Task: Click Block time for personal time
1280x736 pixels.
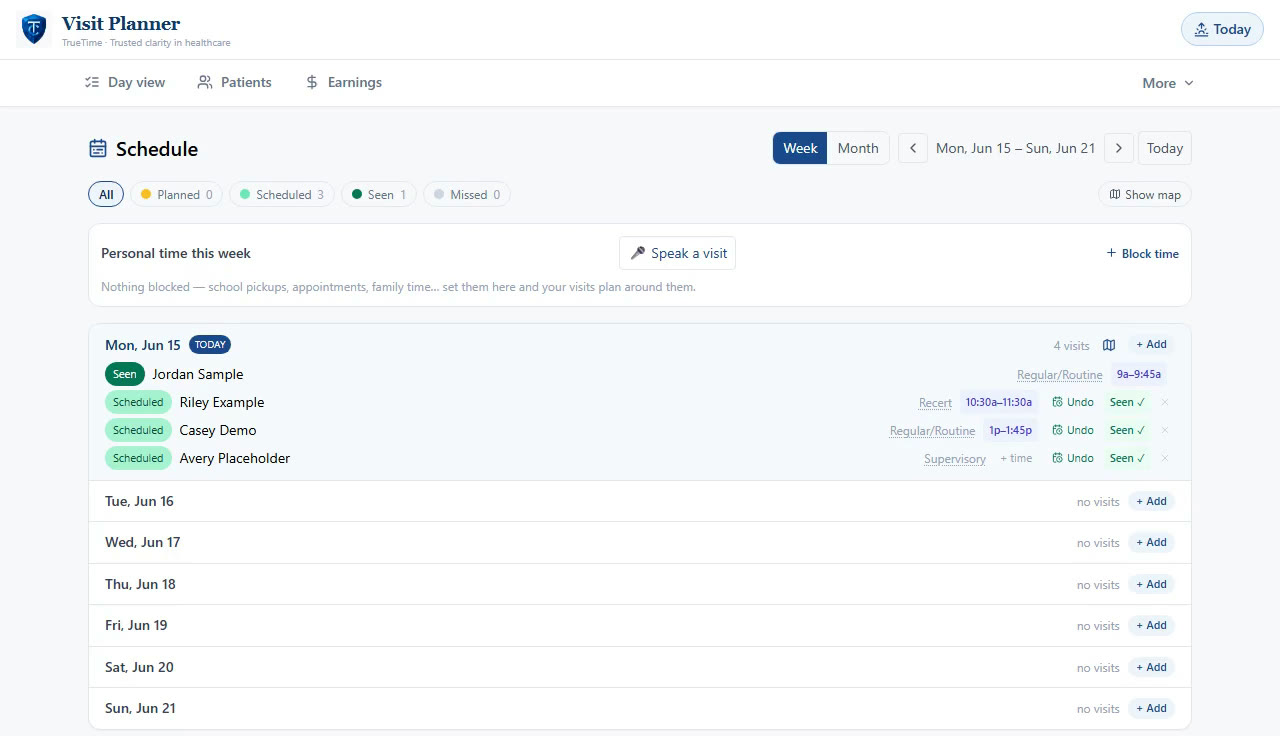Action: pos(1142,253)
